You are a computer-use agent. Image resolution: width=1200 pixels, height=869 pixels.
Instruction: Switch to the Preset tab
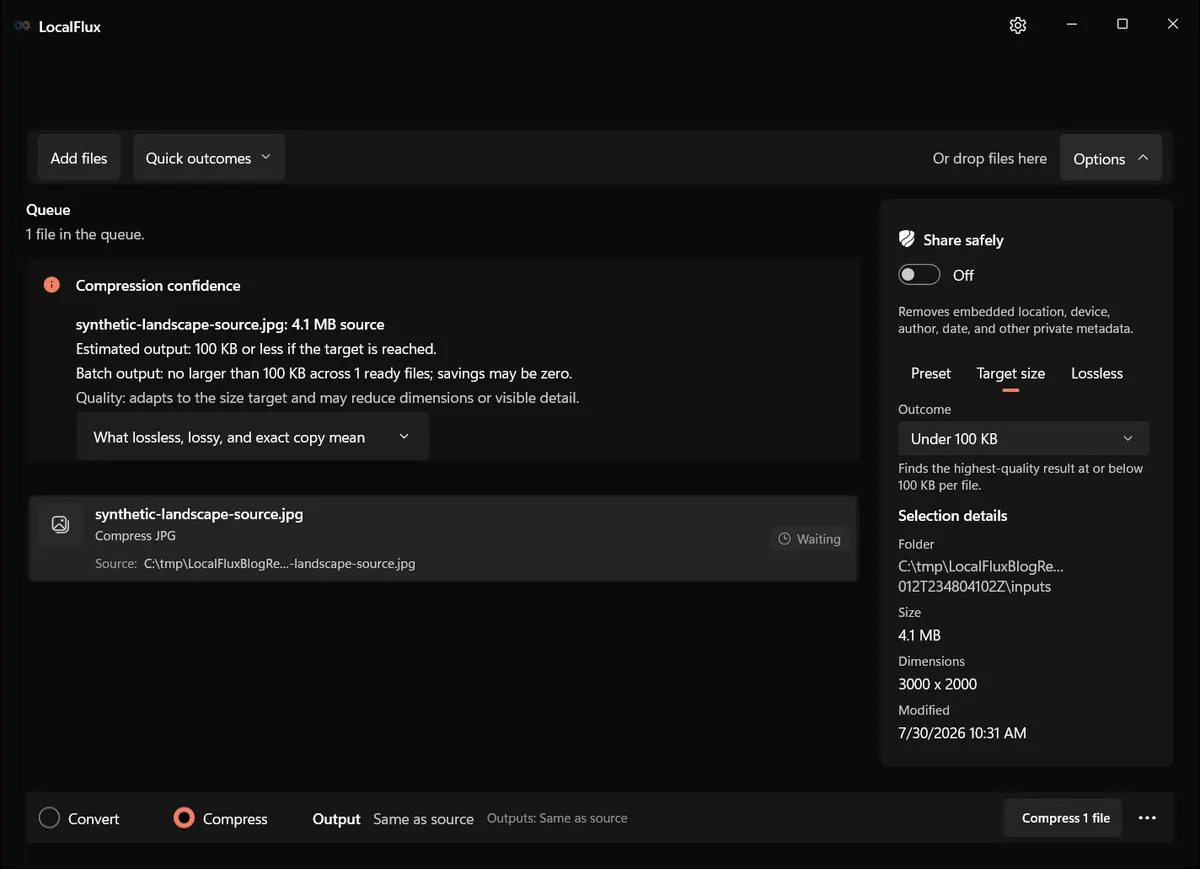pos(931,373)
